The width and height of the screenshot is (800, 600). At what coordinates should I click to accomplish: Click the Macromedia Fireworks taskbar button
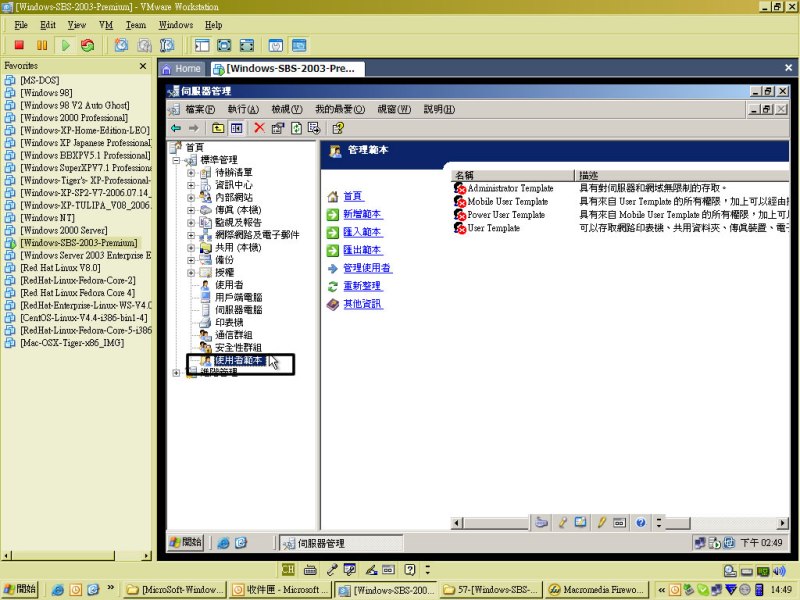click(597, 590)
